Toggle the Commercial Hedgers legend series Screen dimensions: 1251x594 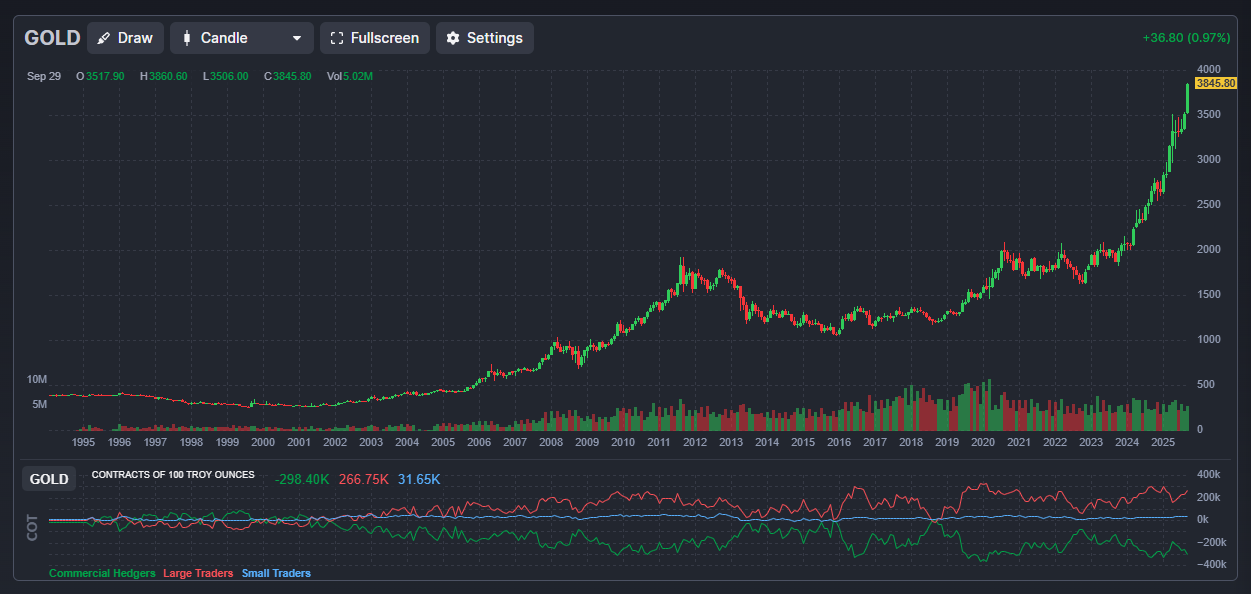[x=102, y=573]
